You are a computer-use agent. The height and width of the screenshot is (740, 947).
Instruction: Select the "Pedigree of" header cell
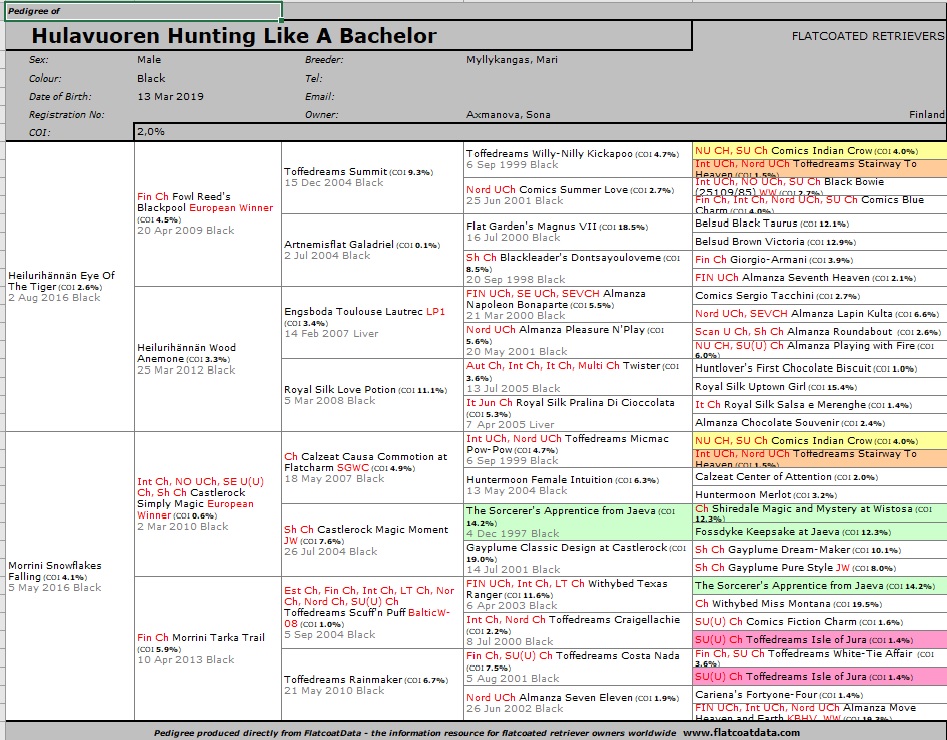144,11
